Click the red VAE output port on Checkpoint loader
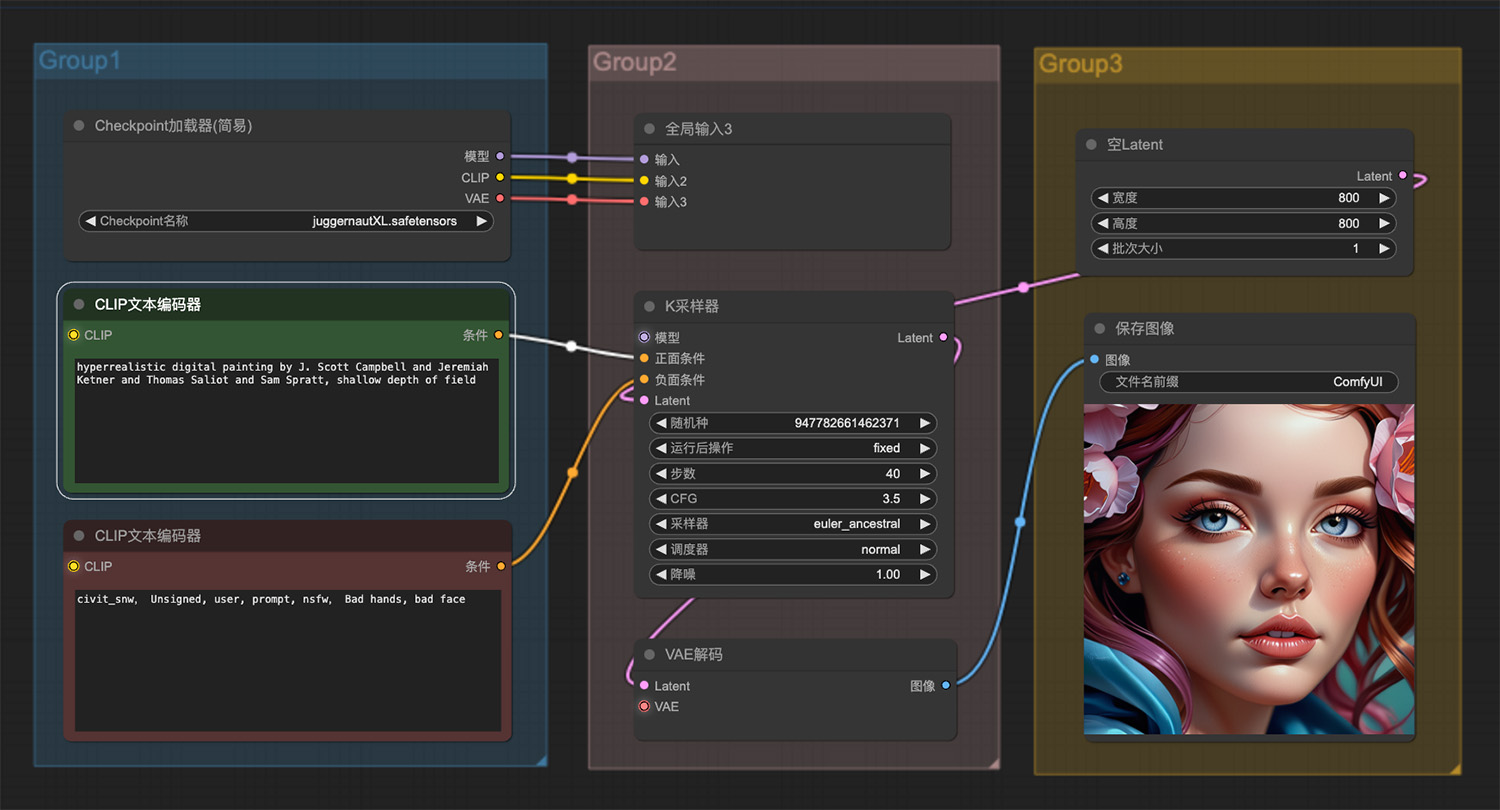Image resolution: width=1500 pixels, height=810 pixels. click(500, 198)
